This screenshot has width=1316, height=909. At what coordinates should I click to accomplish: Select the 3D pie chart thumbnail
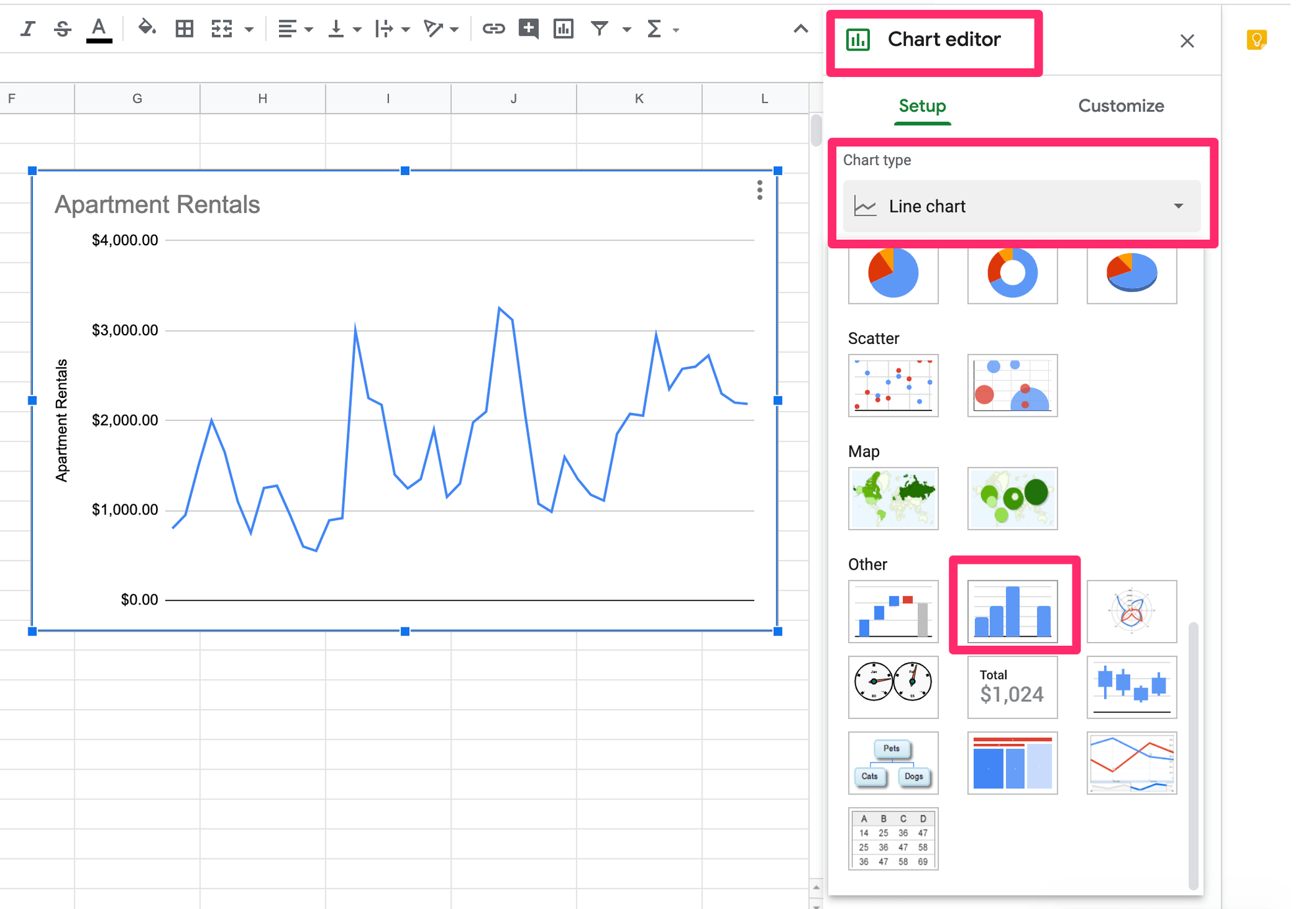tap(1131, 275)
